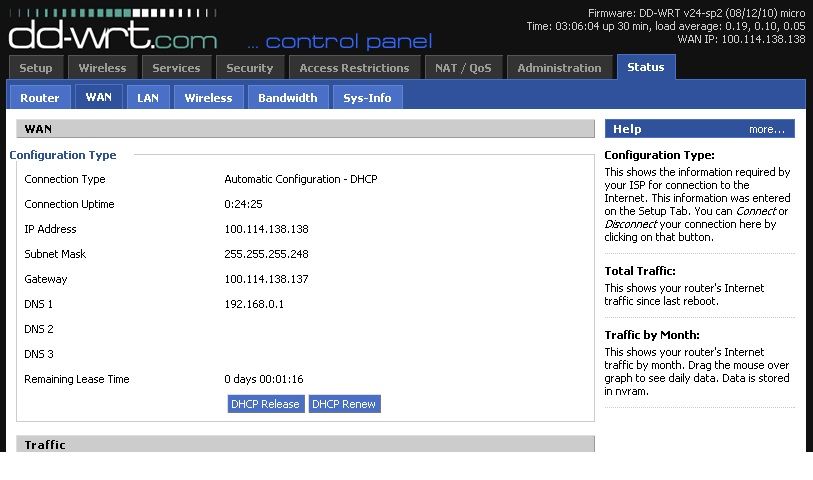Switch to Access Restrictions tab
Viewport: 813px width, 480px height.
click(x=354, y=67)
